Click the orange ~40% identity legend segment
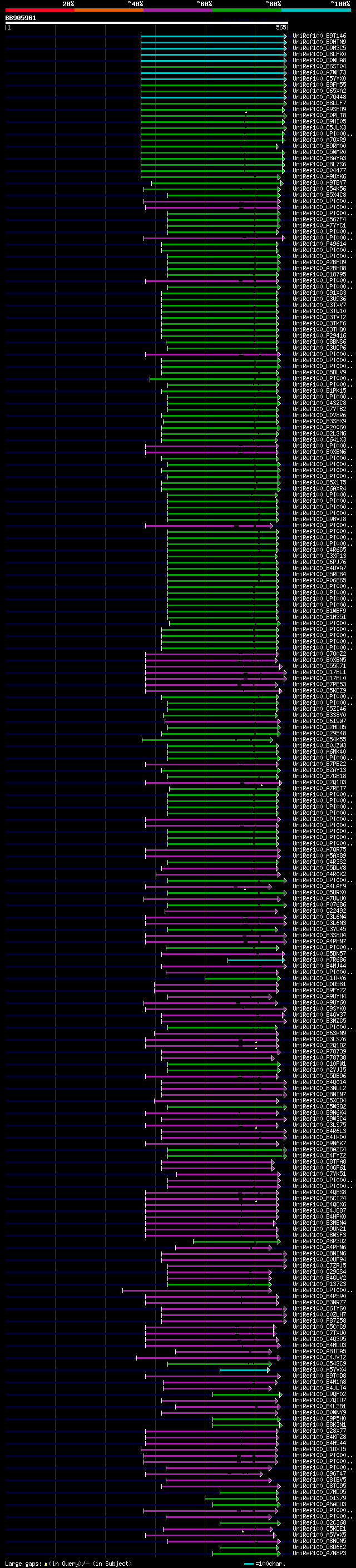This screenshot has width=356, height=1568. (109, 10)
